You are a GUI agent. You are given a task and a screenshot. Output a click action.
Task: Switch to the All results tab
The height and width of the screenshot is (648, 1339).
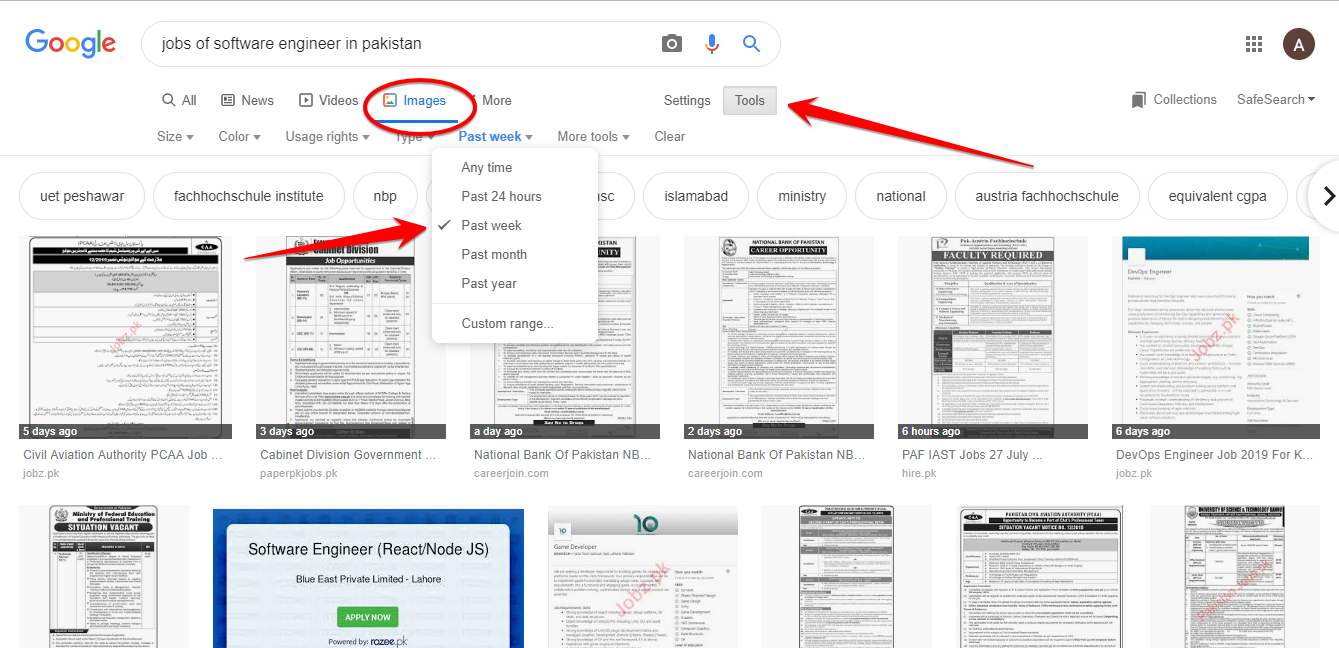pos(179,100)
